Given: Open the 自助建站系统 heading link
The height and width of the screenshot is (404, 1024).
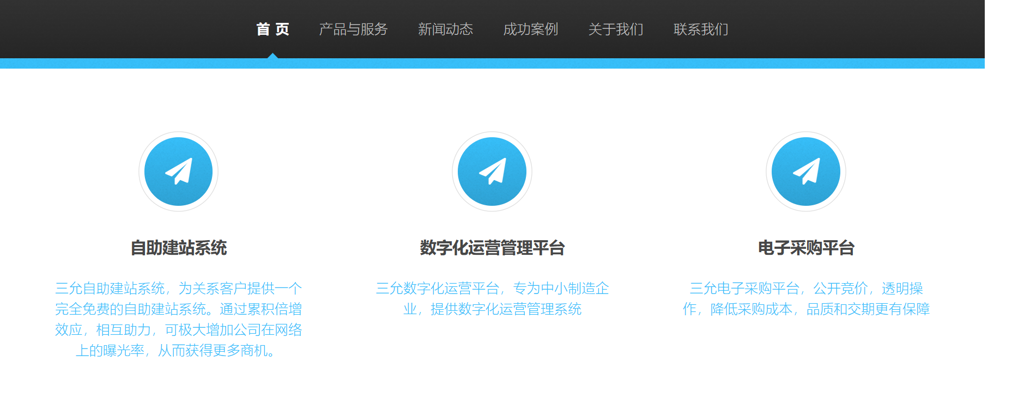Looking at the screenshot, I should click(178, 248).
